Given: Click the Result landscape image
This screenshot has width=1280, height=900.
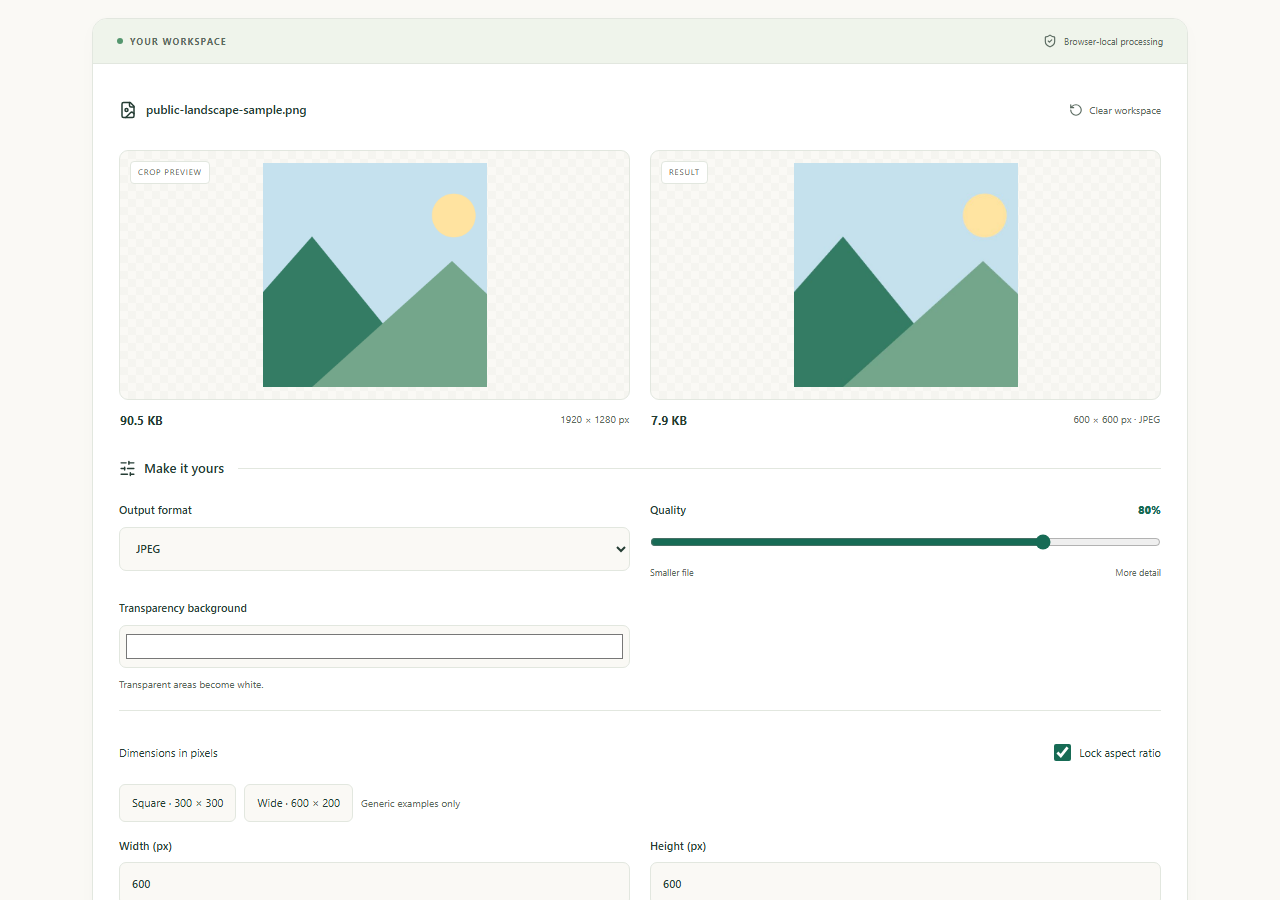Looking at the screenshot, I should pos(906,275).
